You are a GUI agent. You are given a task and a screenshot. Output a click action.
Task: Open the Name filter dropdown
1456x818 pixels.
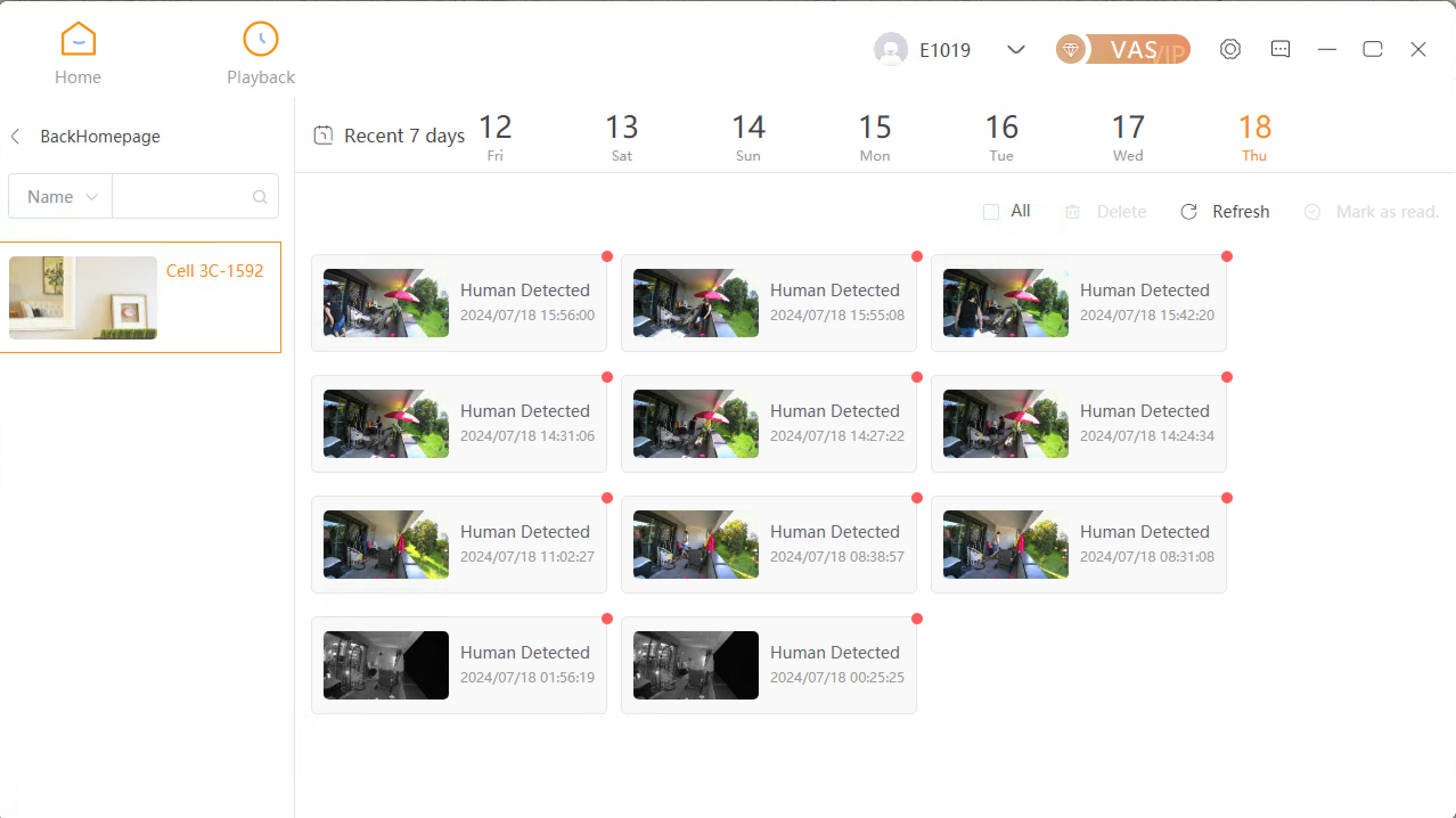click(x=62, y=197)
